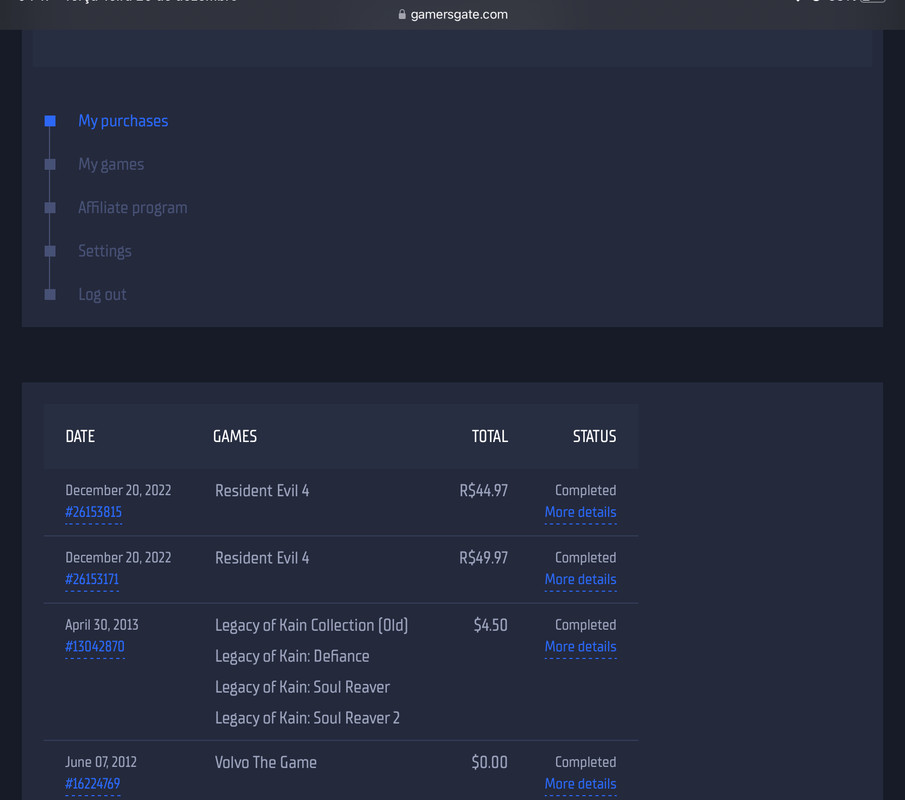
Task: Go to My games
Action: click(x=111, y=164)
